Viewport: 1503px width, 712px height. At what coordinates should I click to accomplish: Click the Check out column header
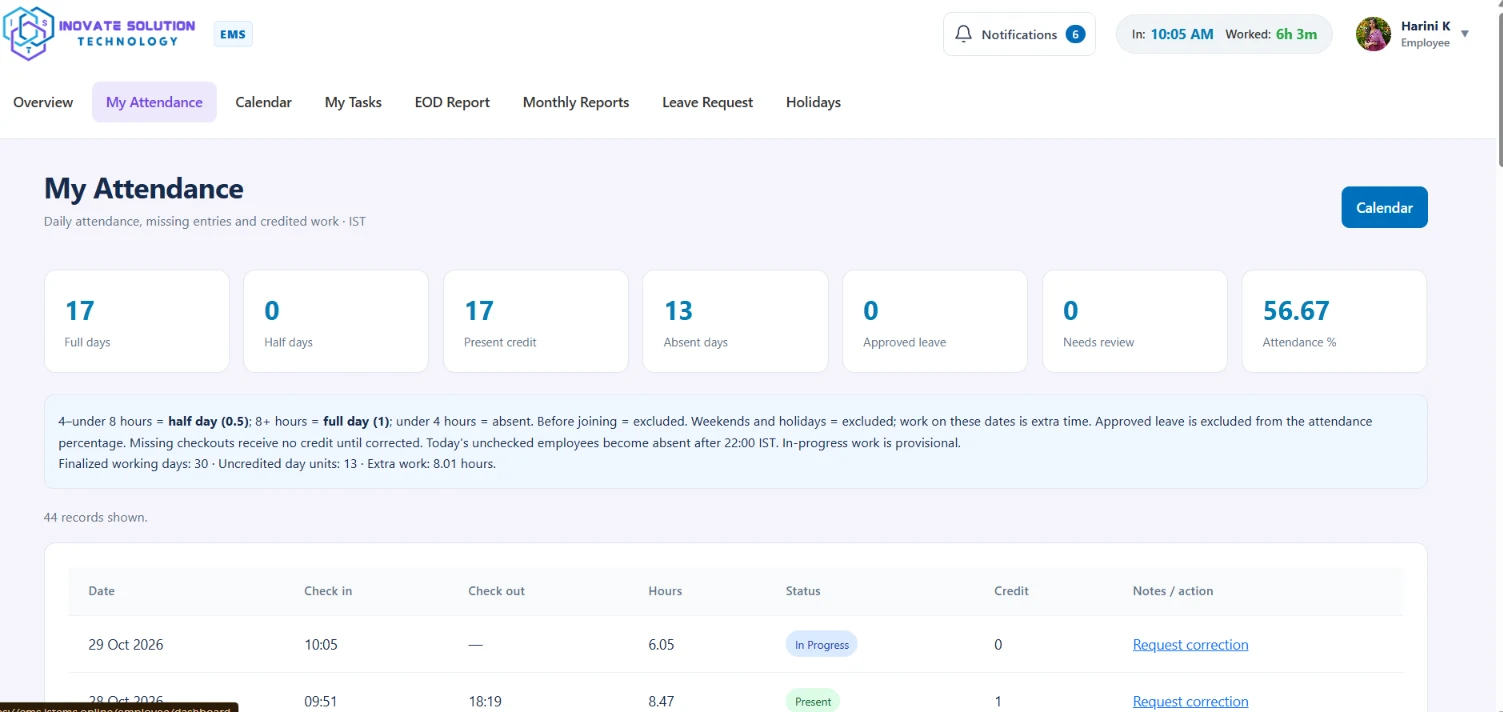[496, 591]
